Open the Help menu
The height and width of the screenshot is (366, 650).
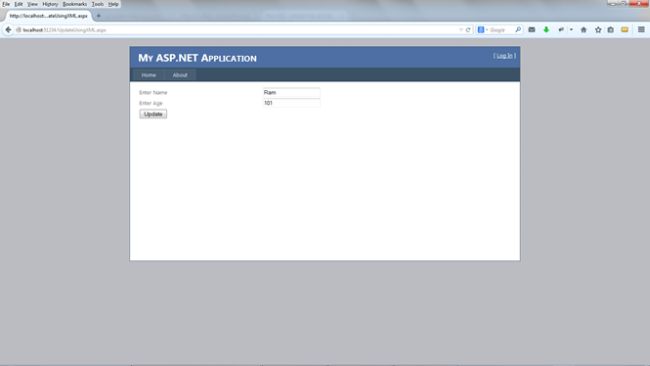click(113, 4)
